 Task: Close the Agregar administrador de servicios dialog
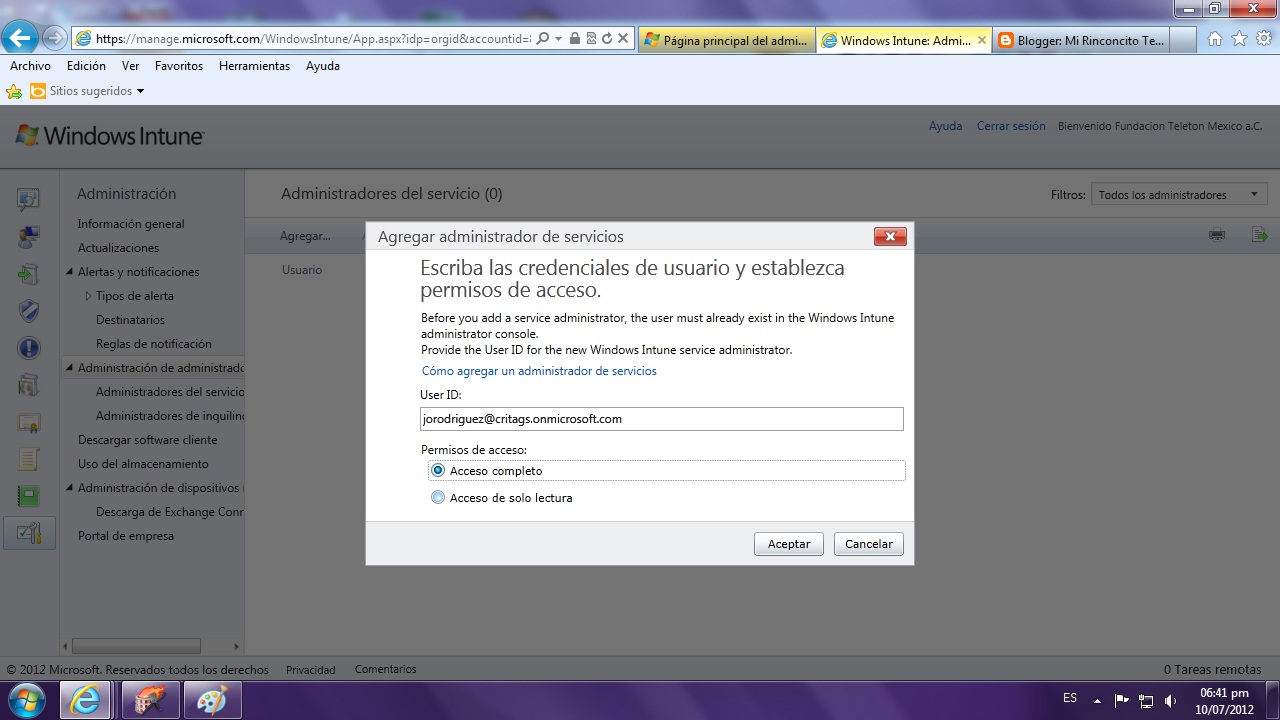[x=890, y=237]
